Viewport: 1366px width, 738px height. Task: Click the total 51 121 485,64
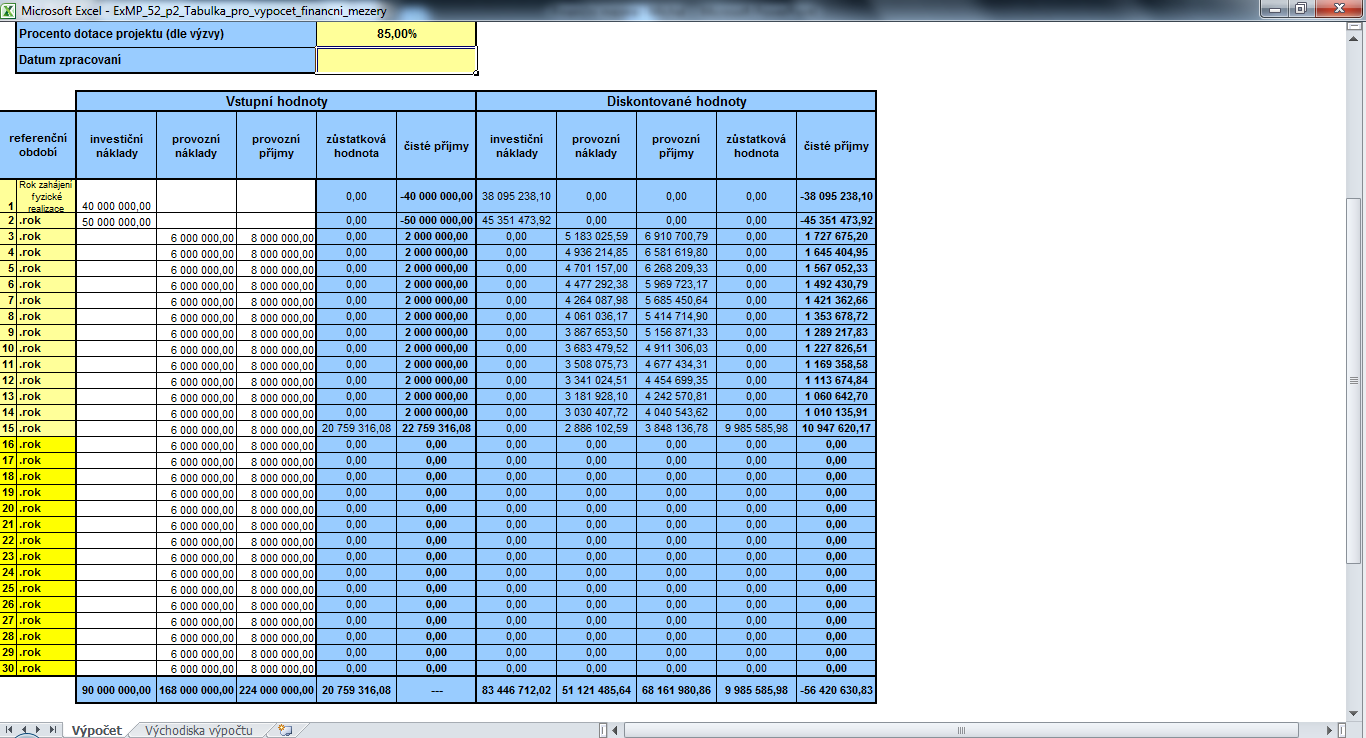[596, 690]
